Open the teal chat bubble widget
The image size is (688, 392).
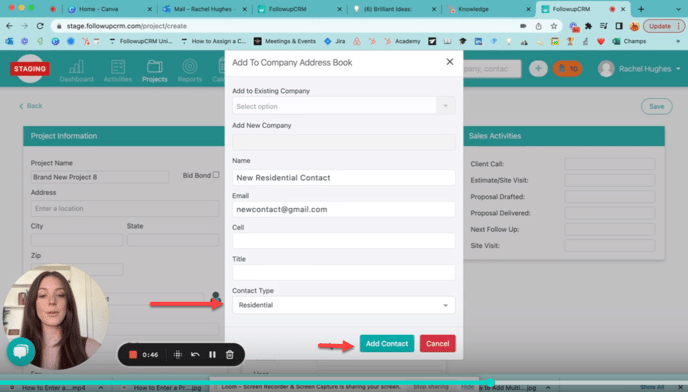point(21,351)
